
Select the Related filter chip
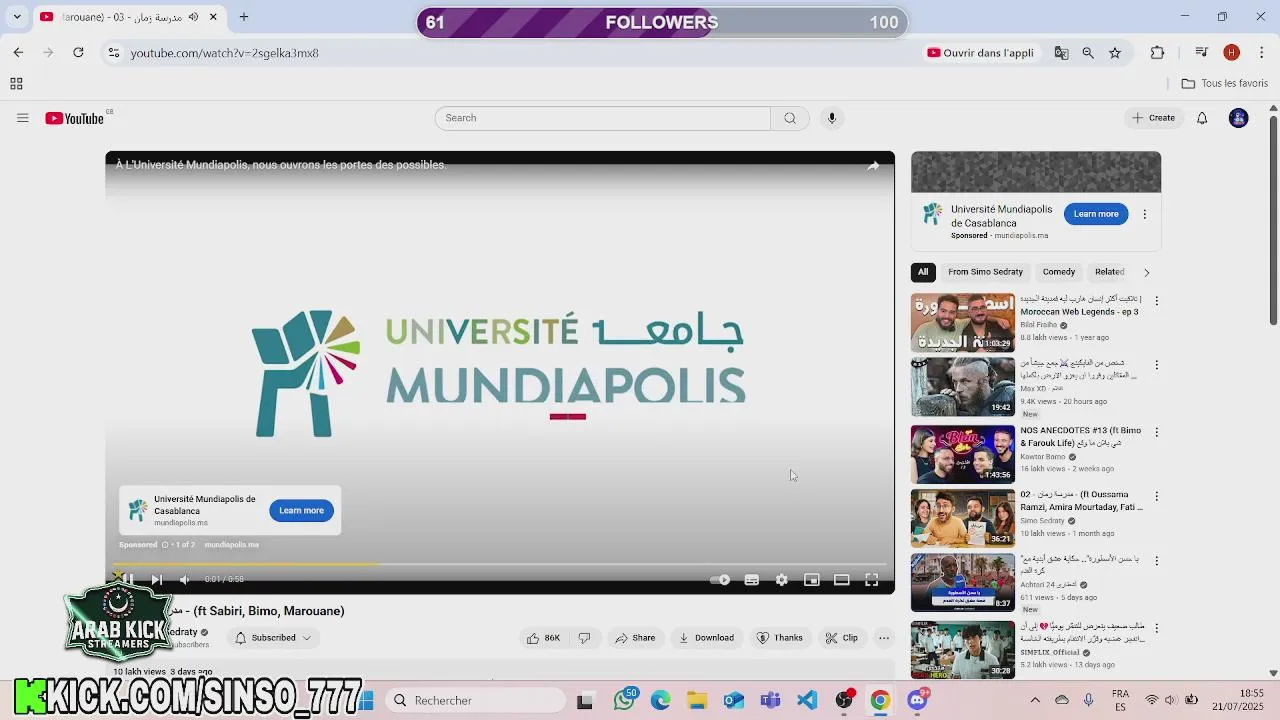(1109, 272)
